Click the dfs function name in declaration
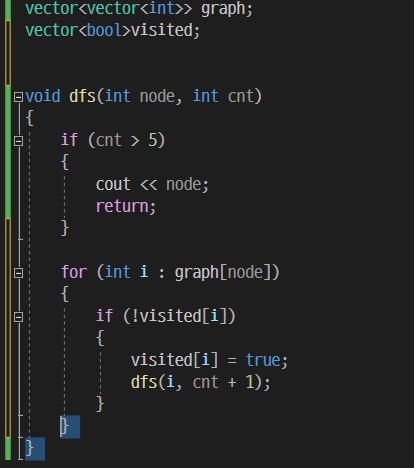This screenshot has width=414, height=468. point(82,96)
